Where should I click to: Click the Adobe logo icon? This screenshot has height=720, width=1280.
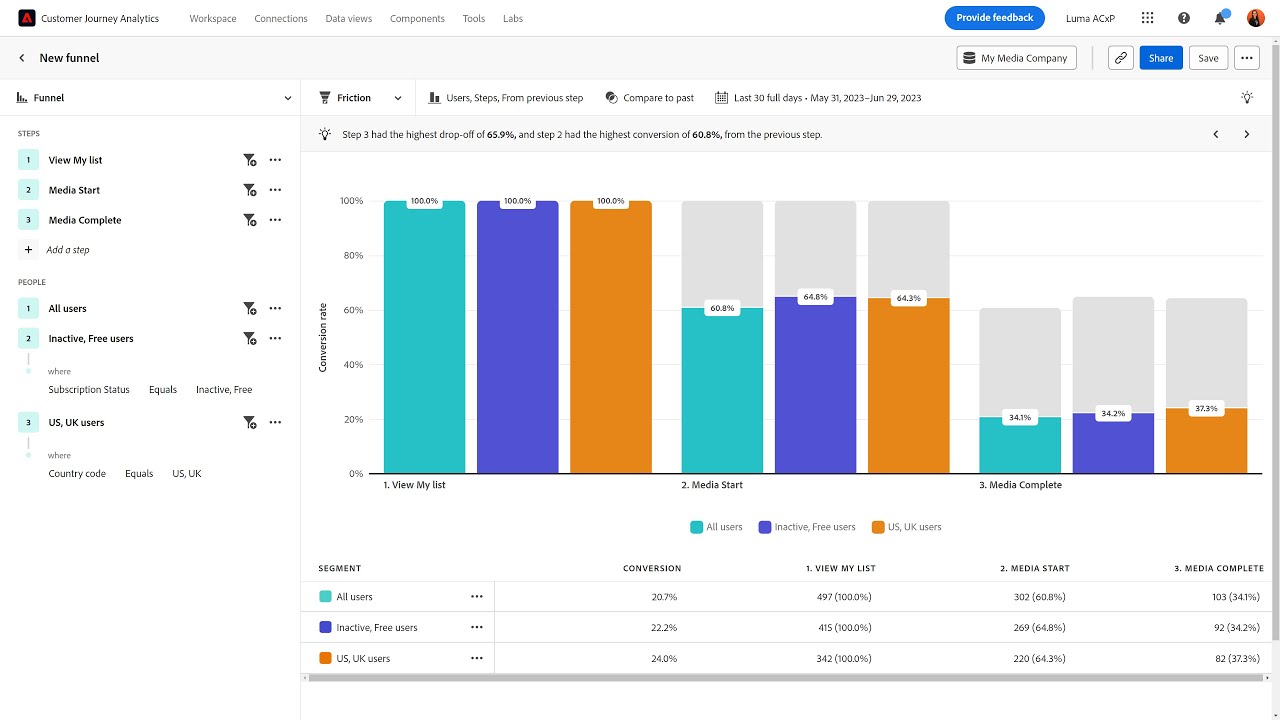pos(26,18)
